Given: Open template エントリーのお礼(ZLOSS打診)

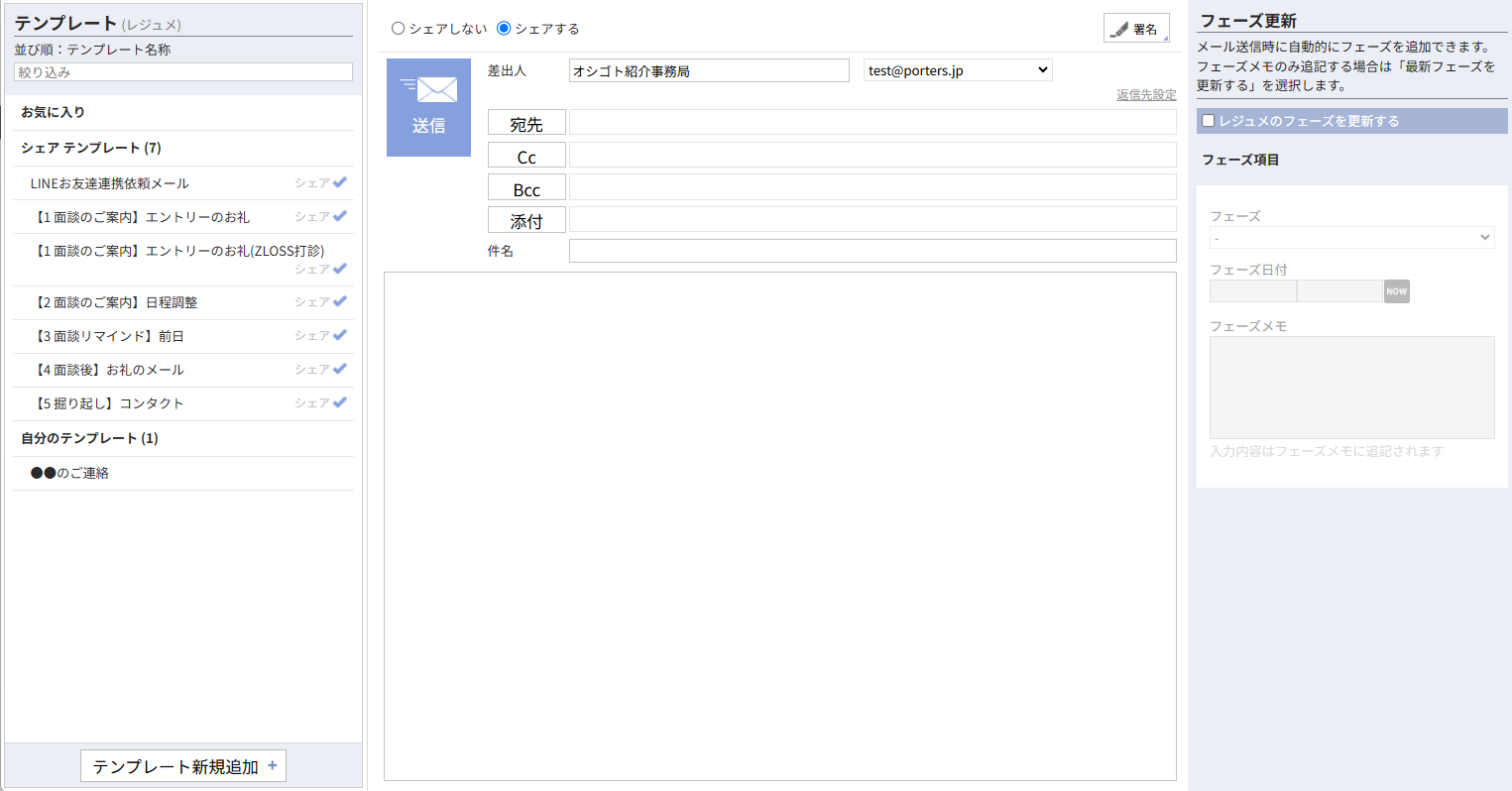Looking at the screenshot, I should 177,251.
